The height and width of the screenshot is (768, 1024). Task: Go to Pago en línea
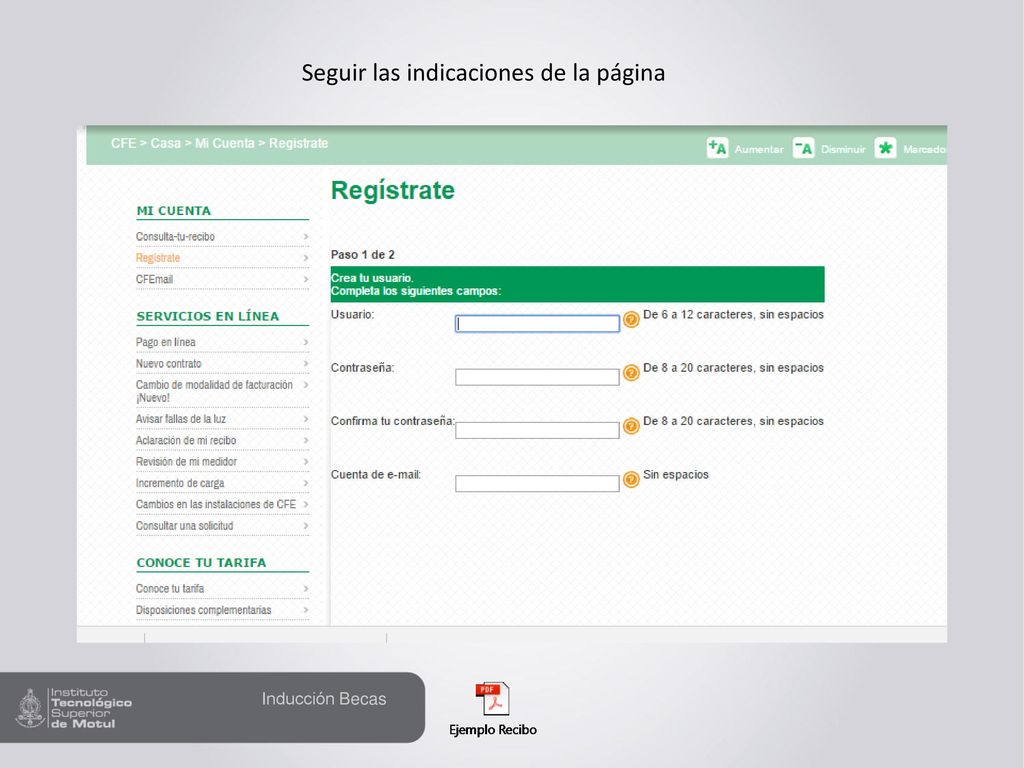click(166, 342)
